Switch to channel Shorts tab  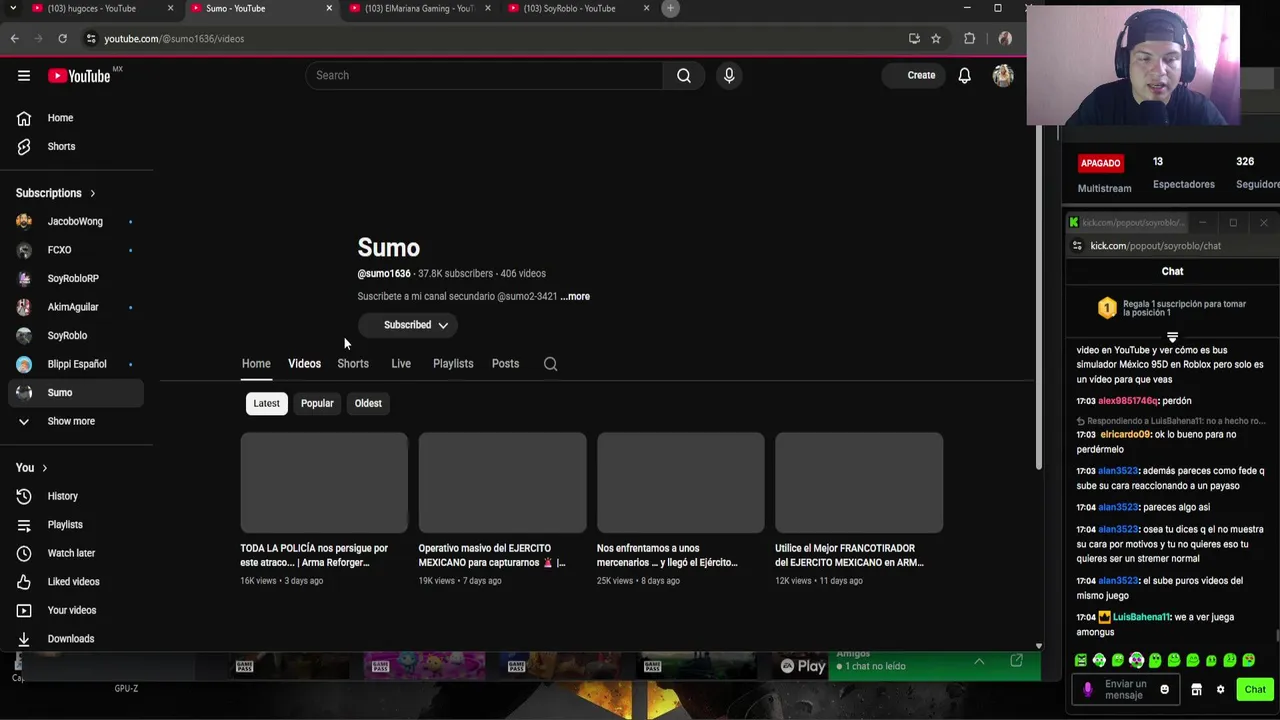point(353,364)
